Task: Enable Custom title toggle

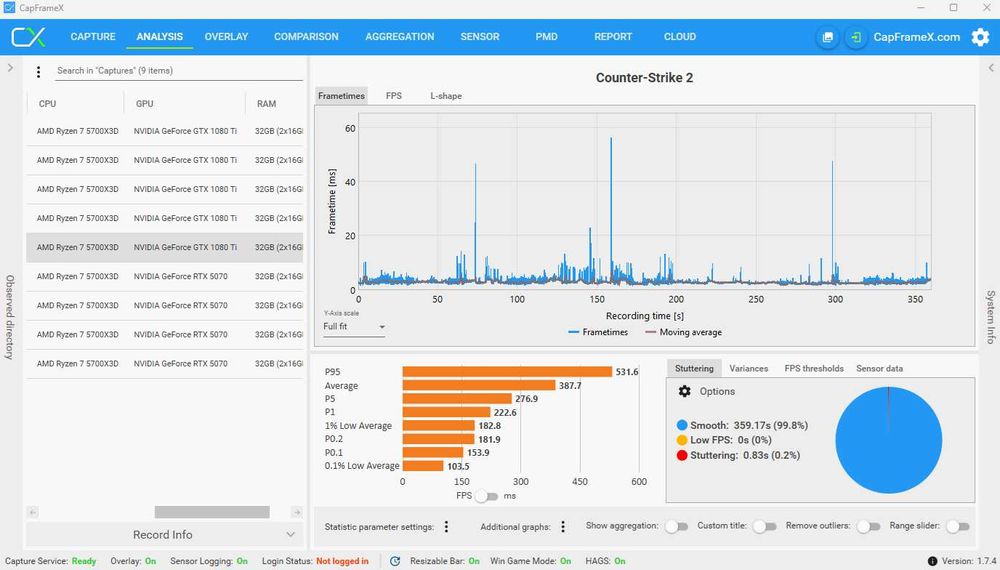Action: [764, 526]
